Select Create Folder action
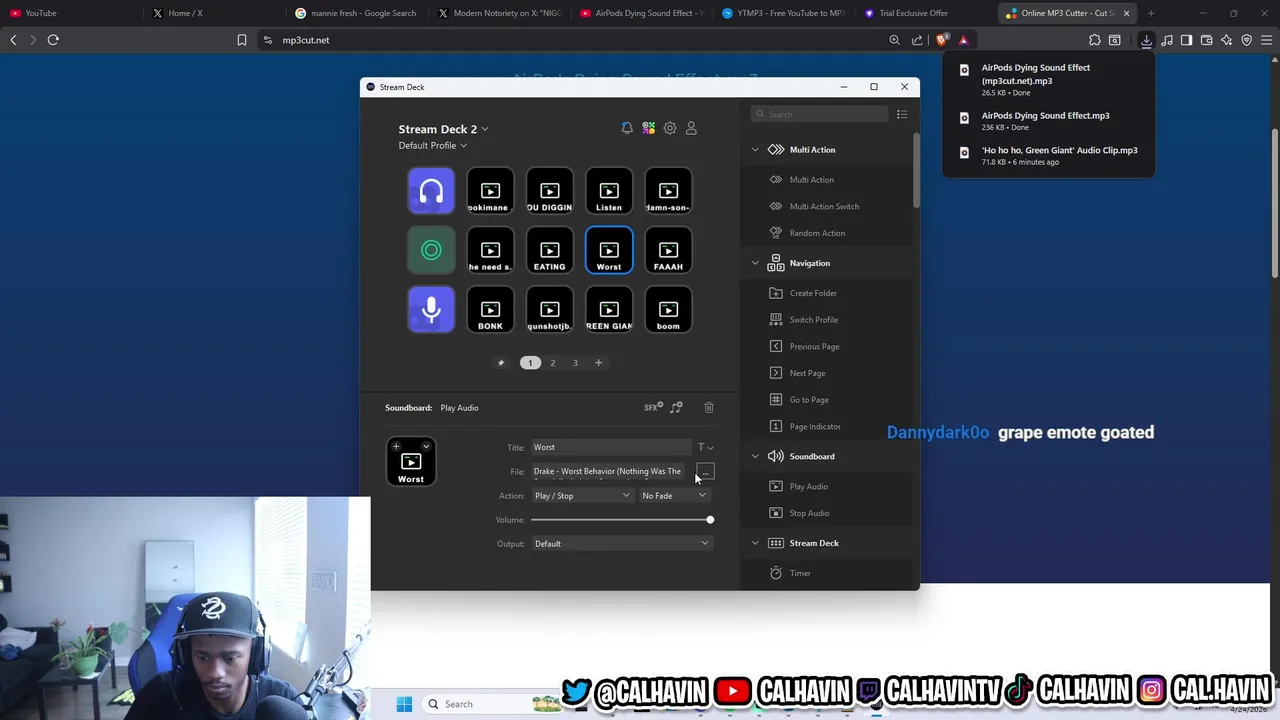 pyautogui.click(x=813, y=293)
